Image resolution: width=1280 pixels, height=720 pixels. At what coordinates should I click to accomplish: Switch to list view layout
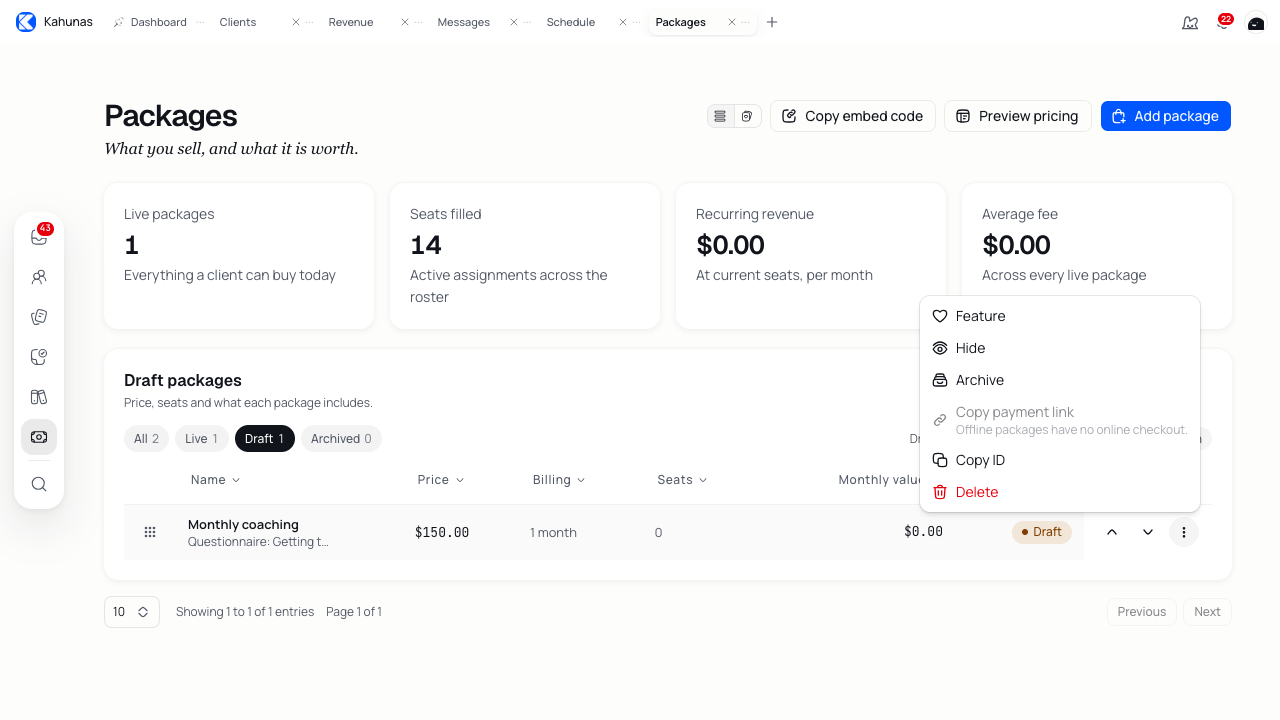coord(720,116)
